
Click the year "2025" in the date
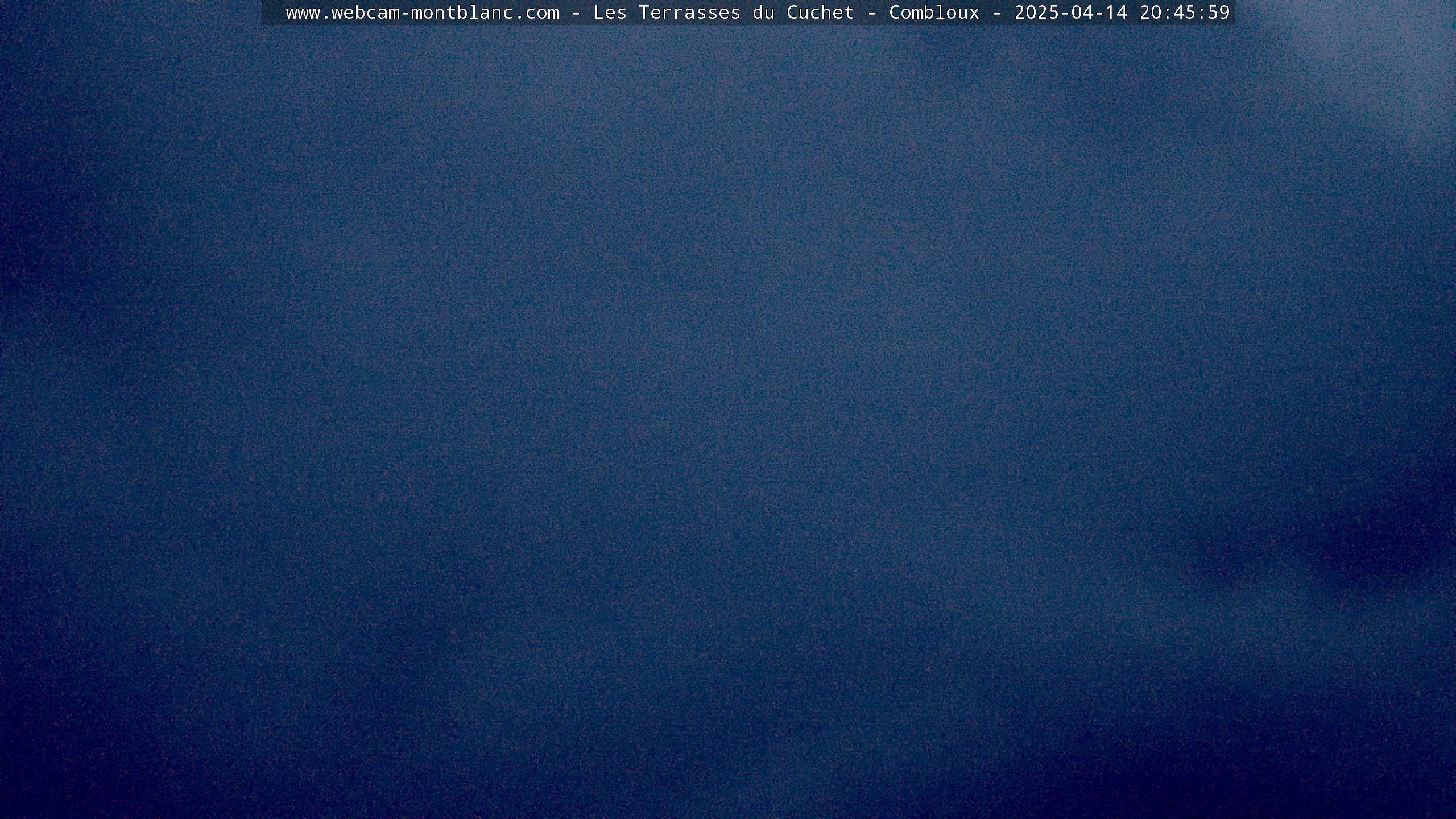click(1037, 13)
